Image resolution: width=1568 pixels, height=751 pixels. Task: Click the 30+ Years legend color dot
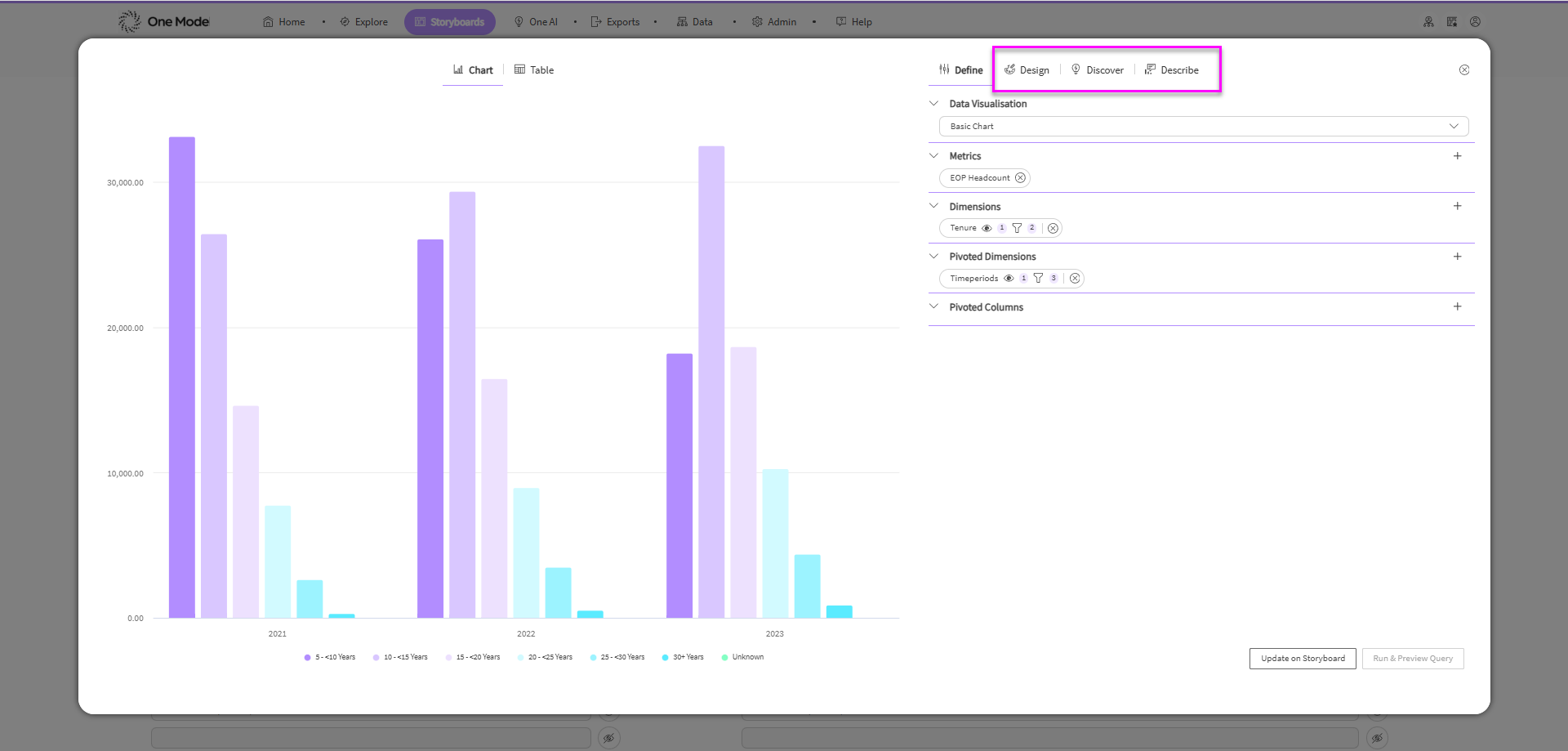coord(666,657)
